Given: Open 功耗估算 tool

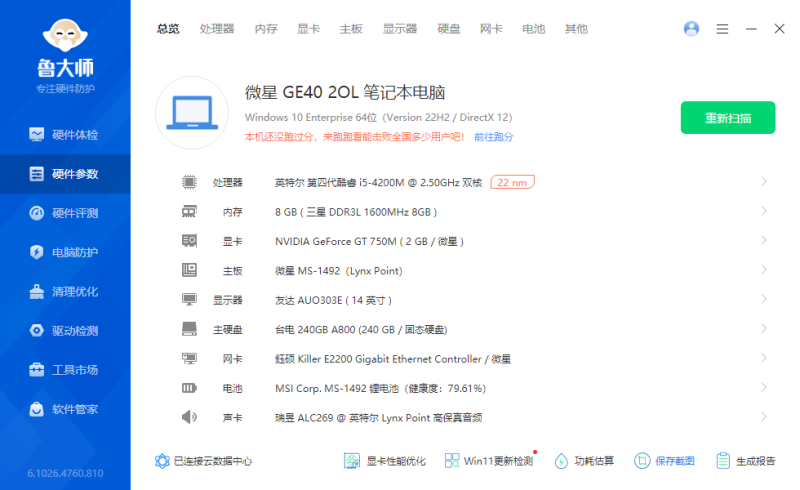Looking at the screenshot, I should click(x=584, y=461).
